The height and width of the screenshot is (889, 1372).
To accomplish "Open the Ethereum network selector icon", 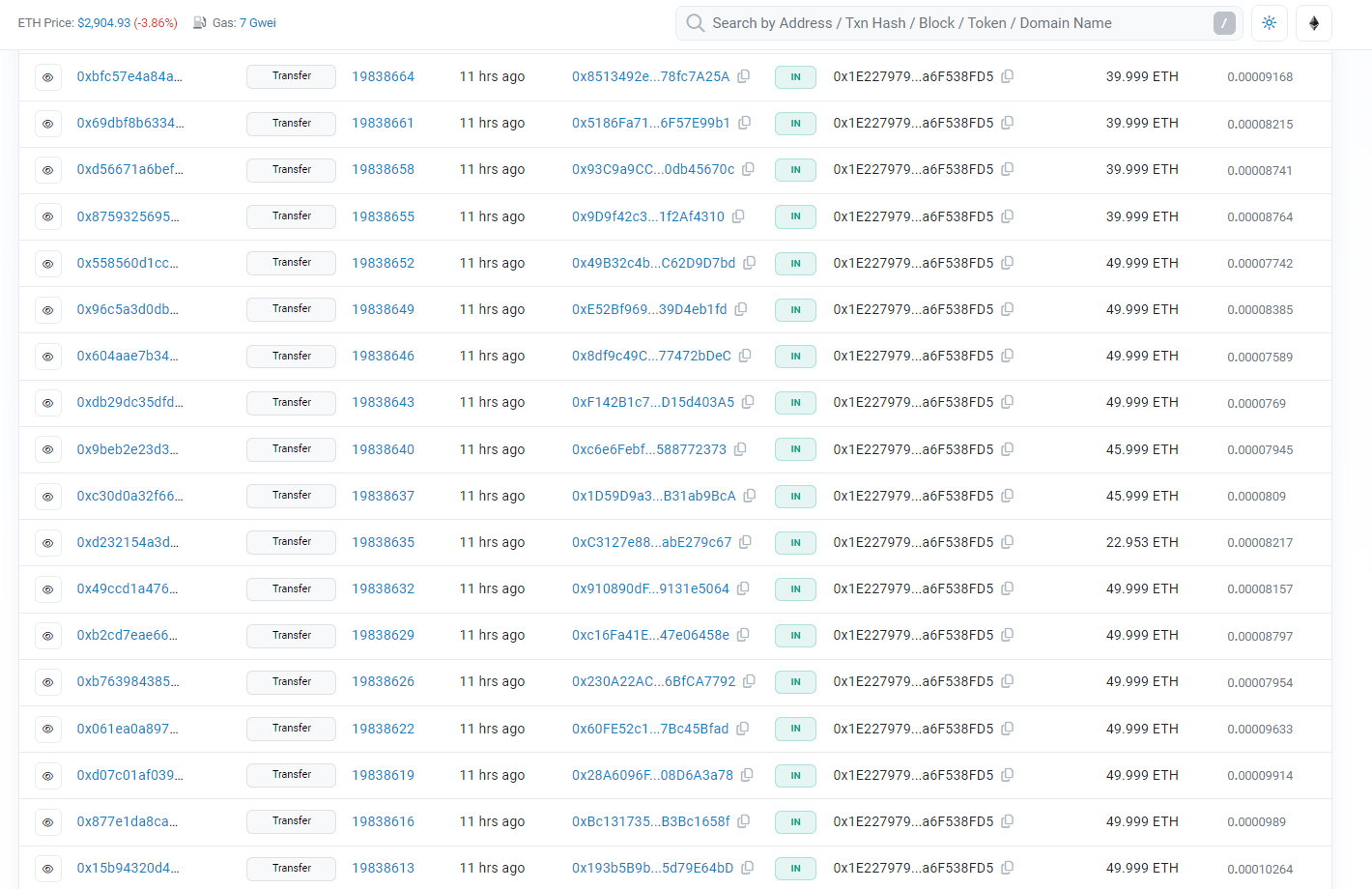I will pyautogui.click(x=1313, y=23).
